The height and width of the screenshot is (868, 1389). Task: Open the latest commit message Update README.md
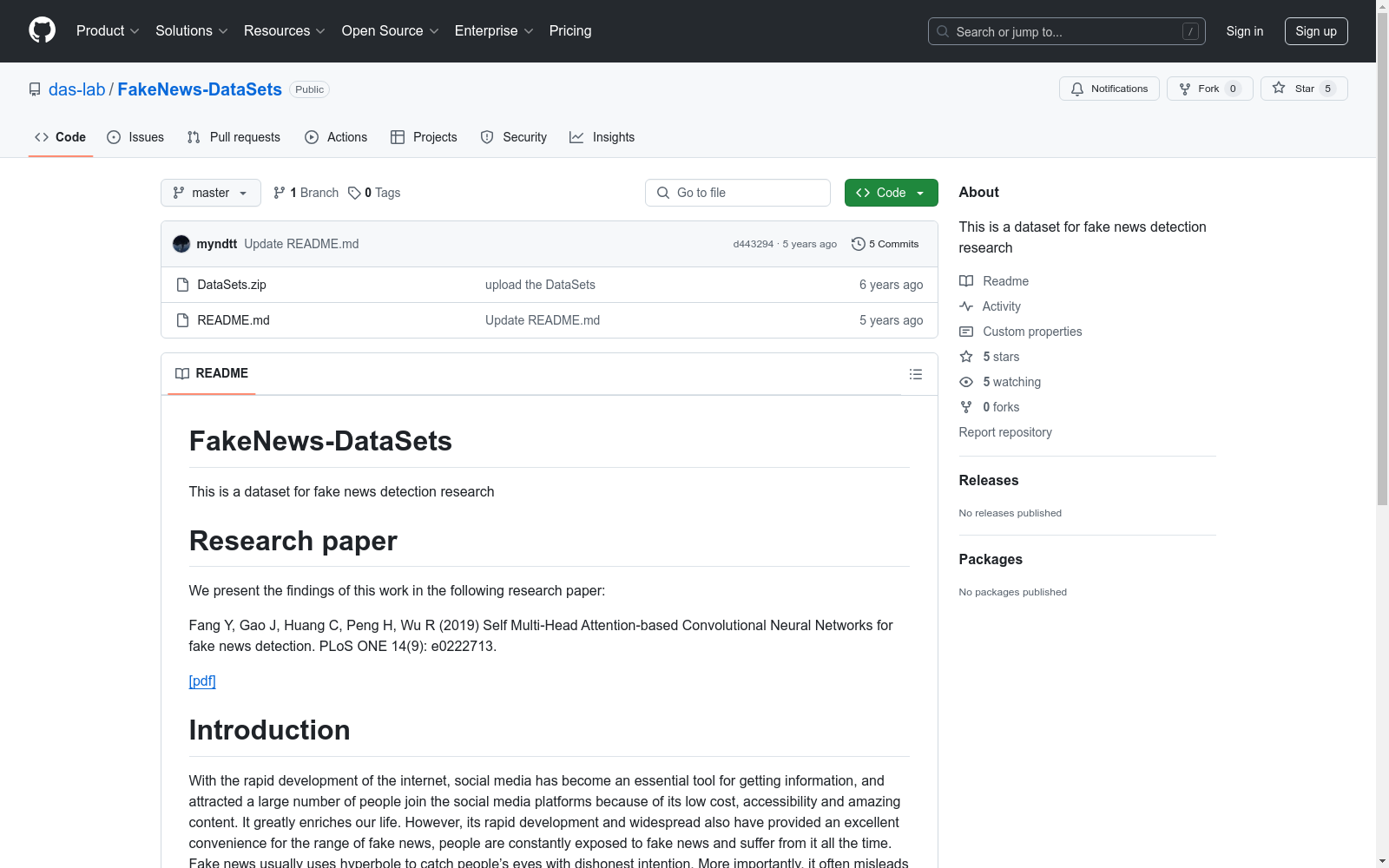301,244
